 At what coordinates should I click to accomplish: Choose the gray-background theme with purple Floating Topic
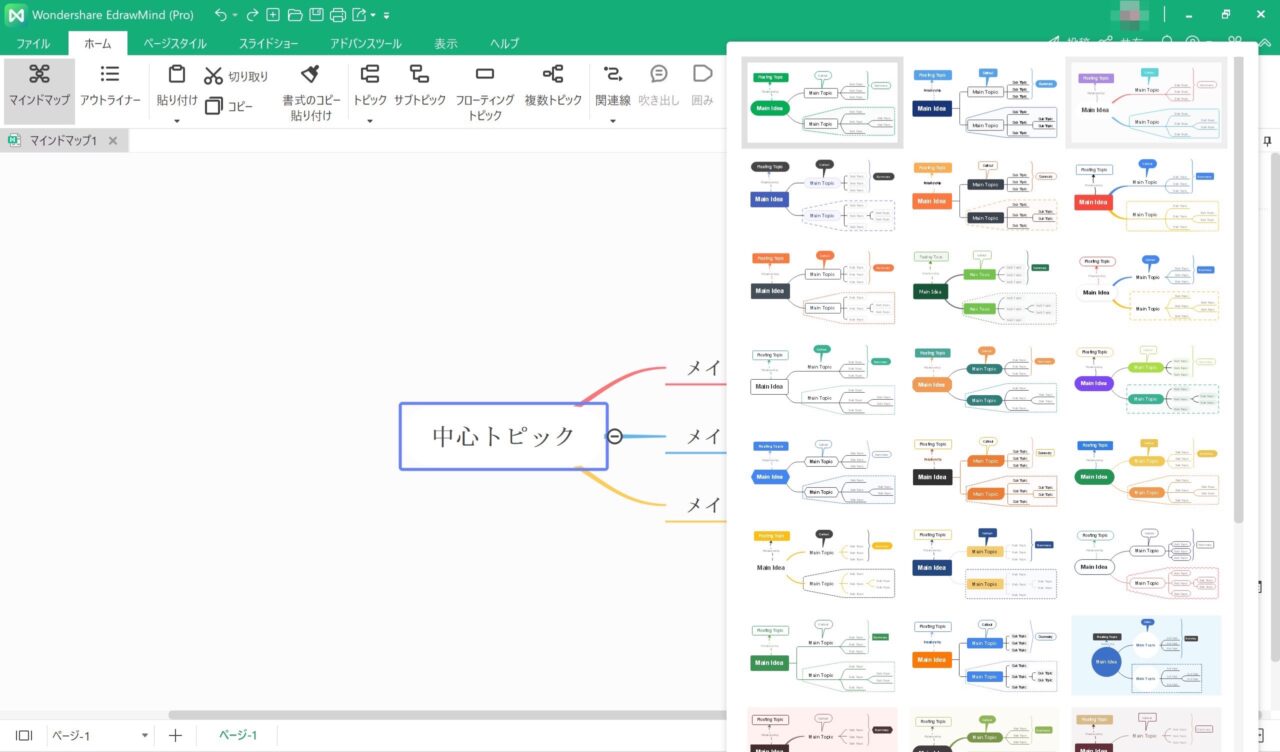tap(1147, 103)
